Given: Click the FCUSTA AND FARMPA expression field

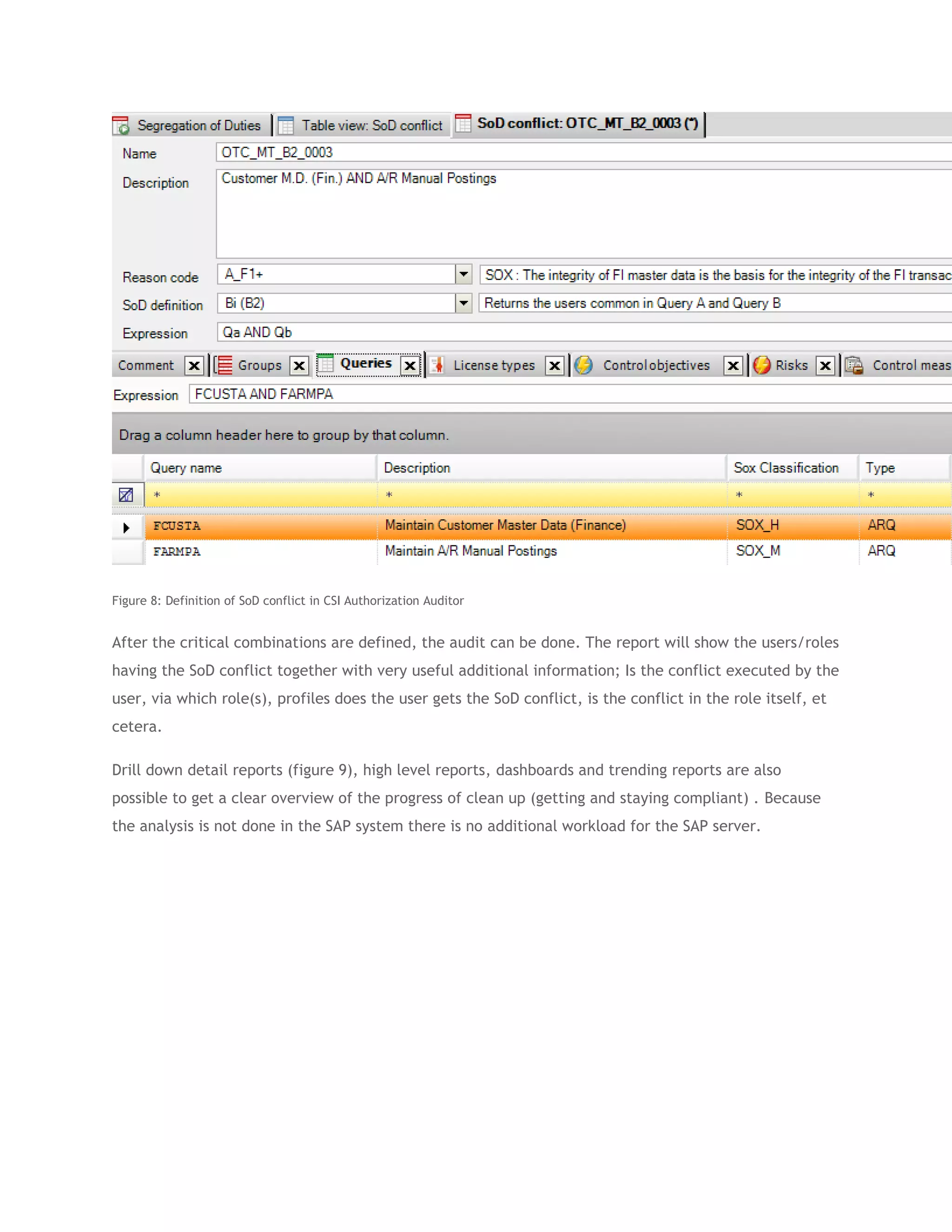Looking at the screenshot, I should click(570, 394).
